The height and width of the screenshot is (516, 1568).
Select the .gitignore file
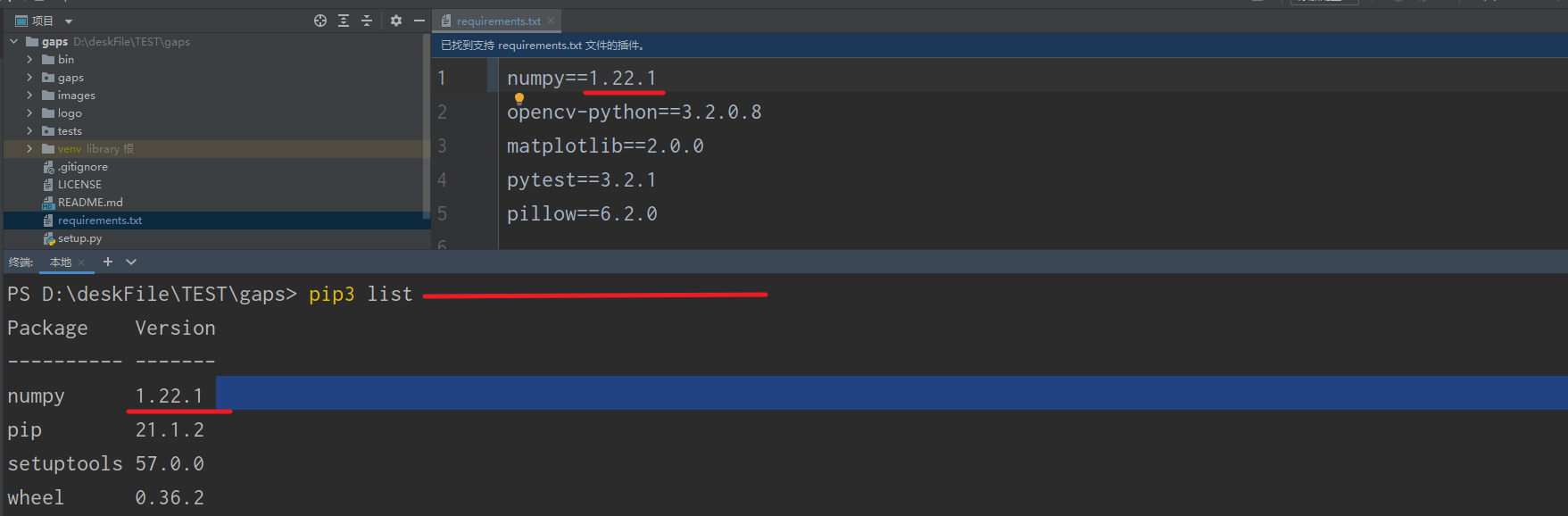click(83, 167)
